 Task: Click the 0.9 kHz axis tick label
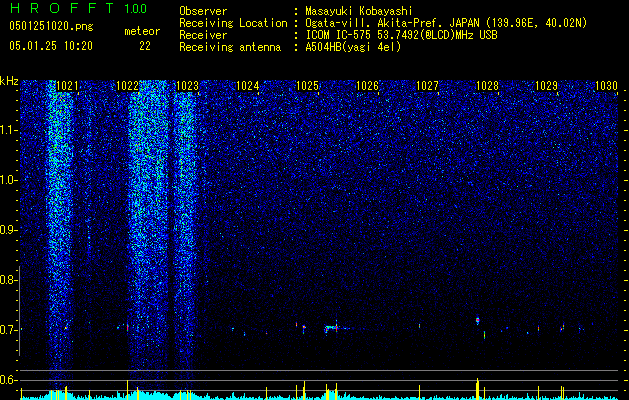tap(8, 230)
